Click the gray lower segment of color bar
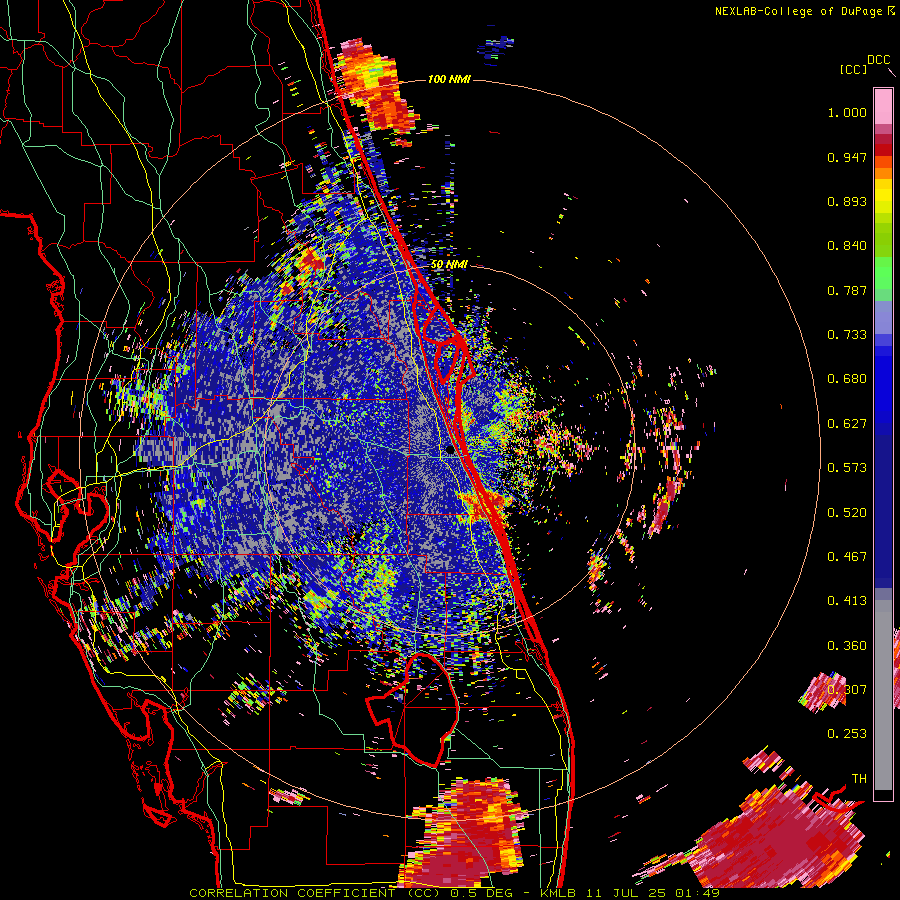 click(883, 695)
